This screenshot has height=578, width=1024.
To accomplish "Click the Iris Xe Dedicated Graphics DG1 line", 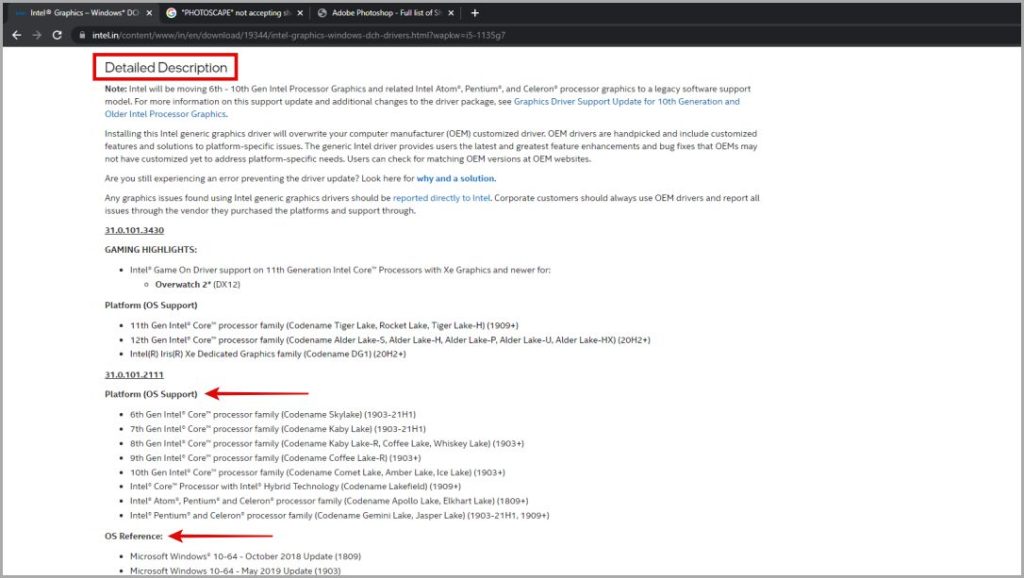I will pos(268,354).
